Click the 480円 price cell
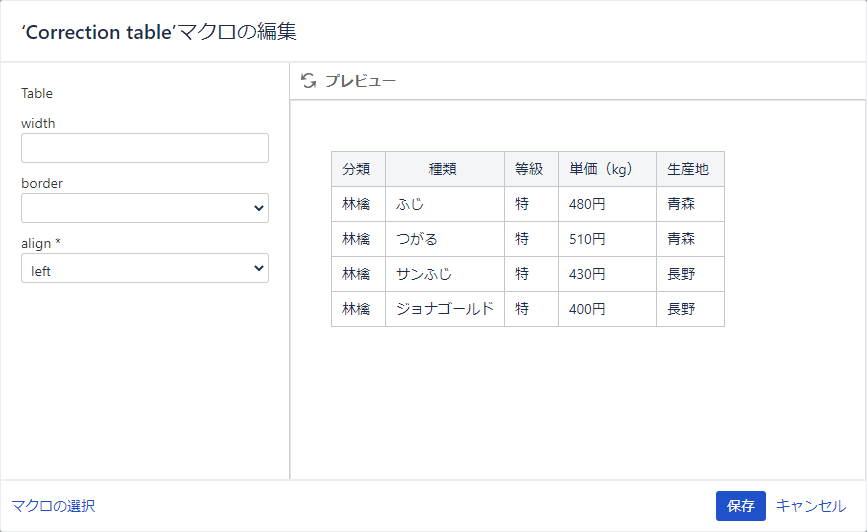This screenshot has width=867, height=532. 587,204
